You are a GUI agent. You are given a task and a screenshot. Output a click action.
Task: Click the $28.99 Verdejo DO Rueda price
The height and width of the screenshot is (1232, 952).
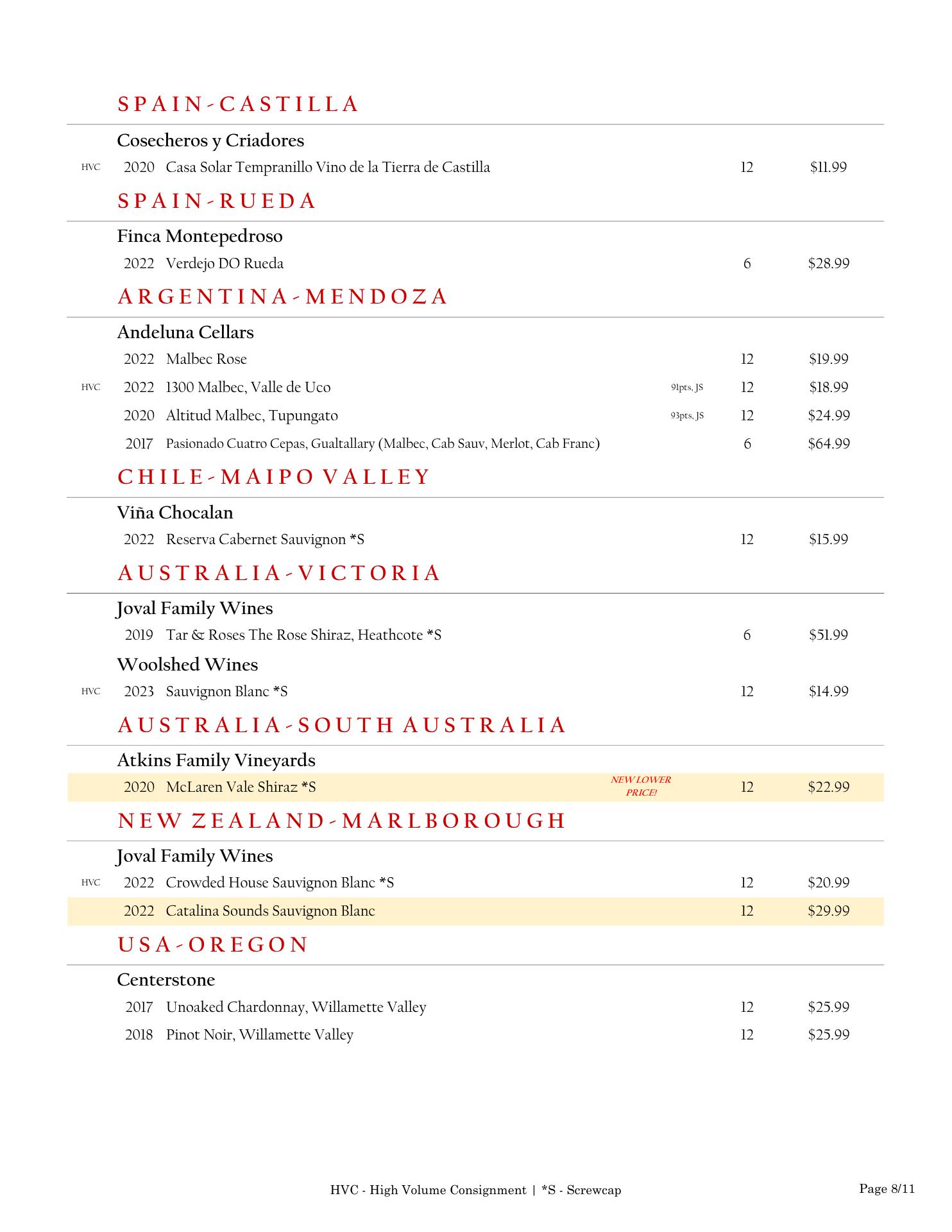(x=828, y=264)
